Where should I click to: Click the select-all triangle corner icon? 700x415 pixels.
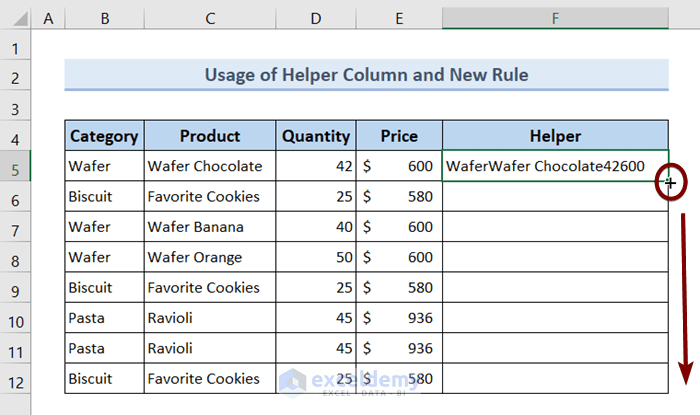20,19
